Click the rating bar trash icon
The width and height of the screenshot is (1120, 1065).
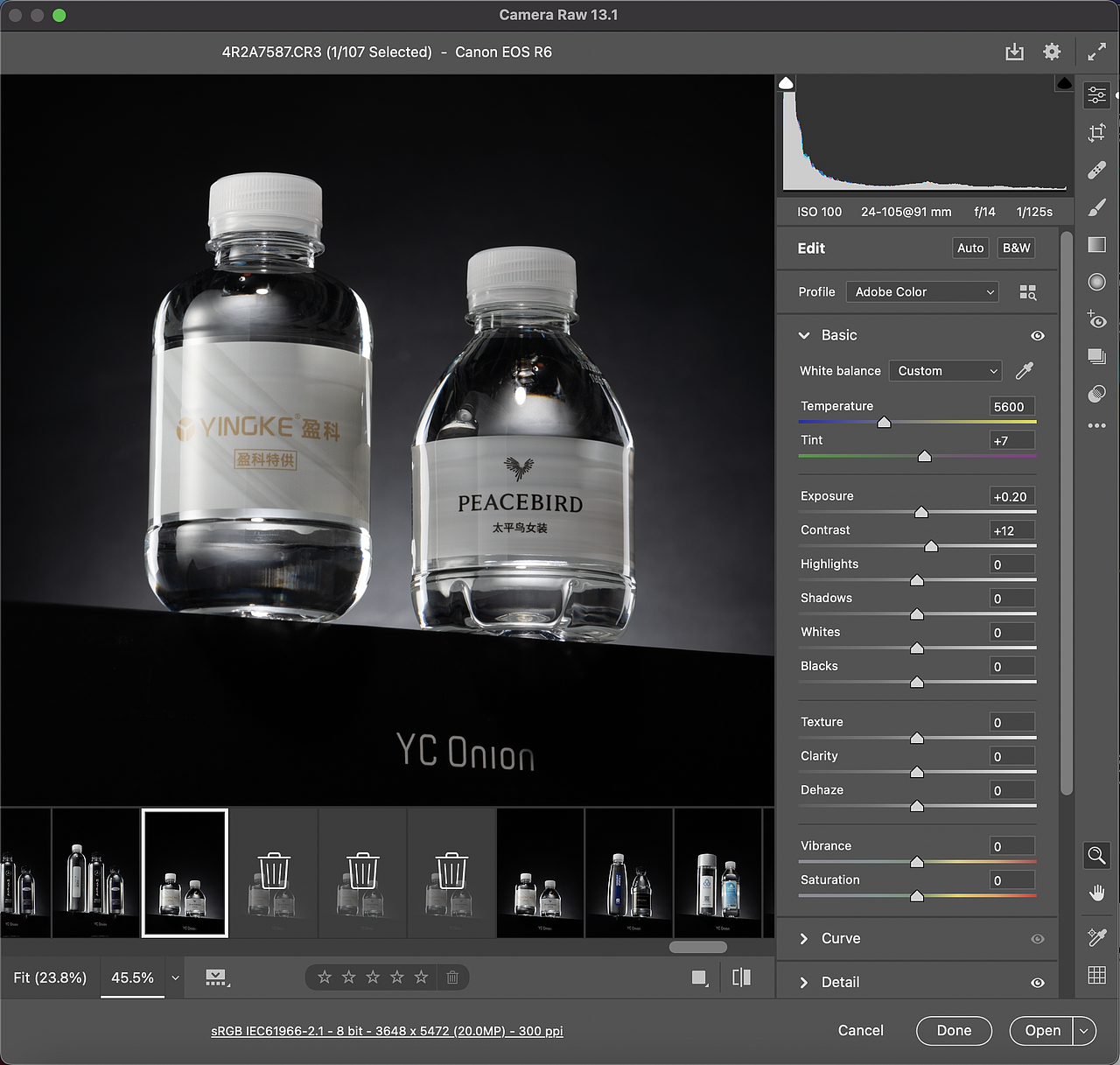(x=452, y=977)
